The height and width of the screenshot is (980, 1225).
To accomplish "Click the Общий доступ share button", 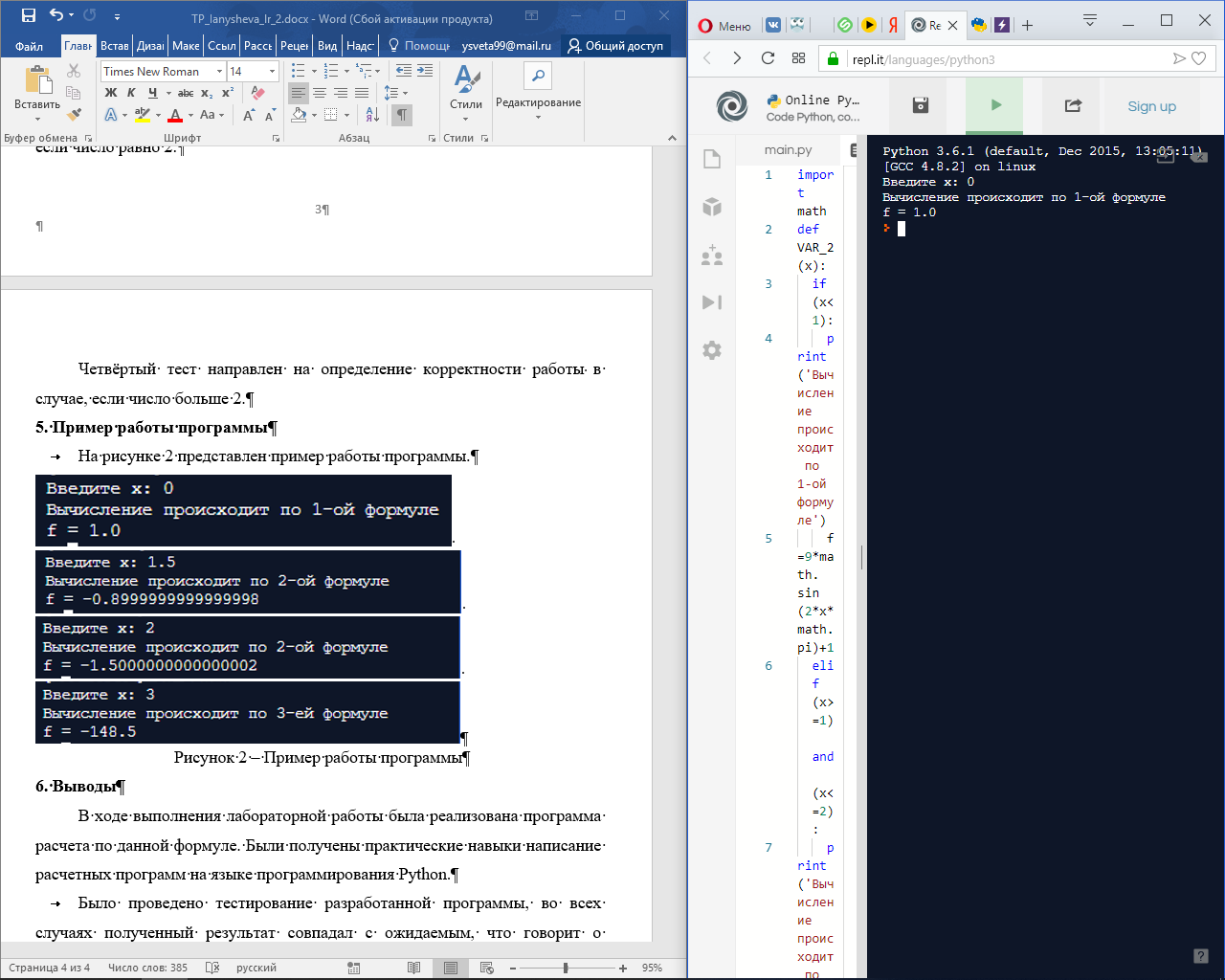I will point(614,46).
